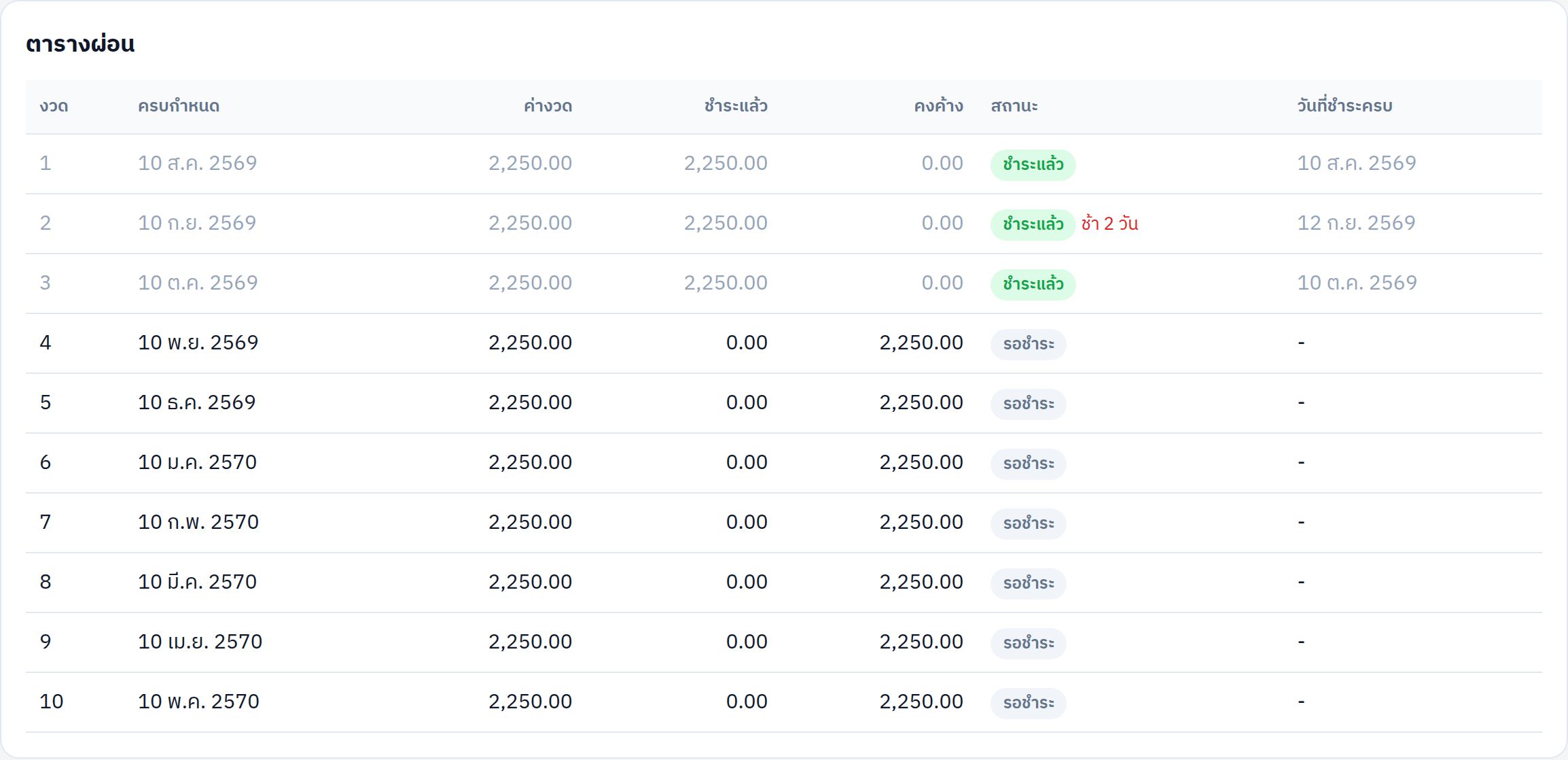This screenshot has height=760, width=1568.
Task: Select due date 10 ธ.ค. 2569
Action: coord(197,402)
